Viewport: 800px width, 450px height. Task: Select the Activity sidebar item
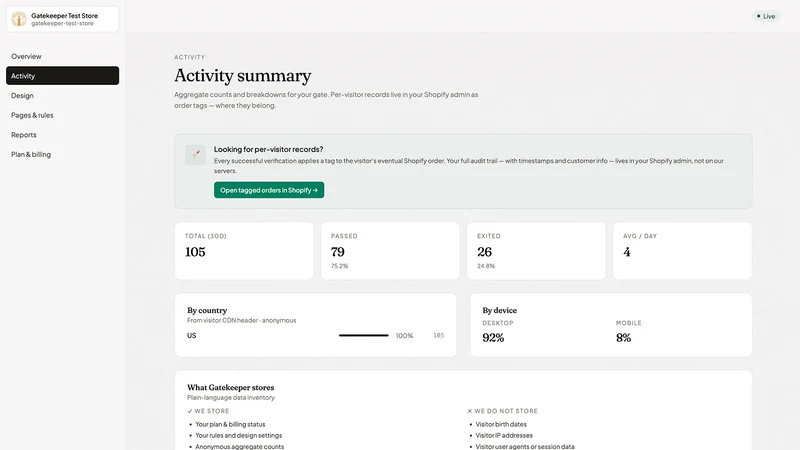(x=62, y=76)
